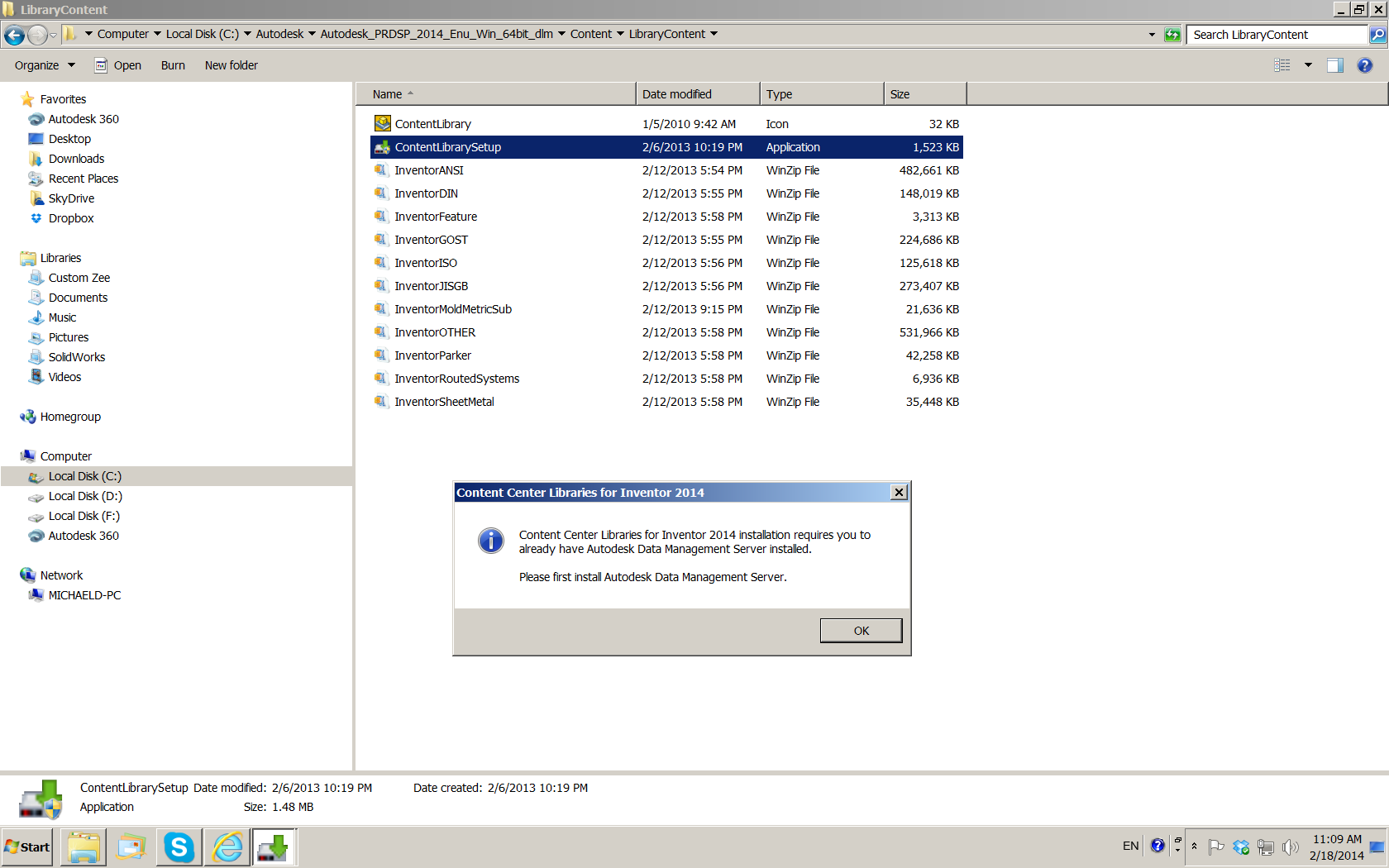Select the InventorMoldMetricSub file
The width and height of the screenshot is (1389, 868).
pos(666,309)
